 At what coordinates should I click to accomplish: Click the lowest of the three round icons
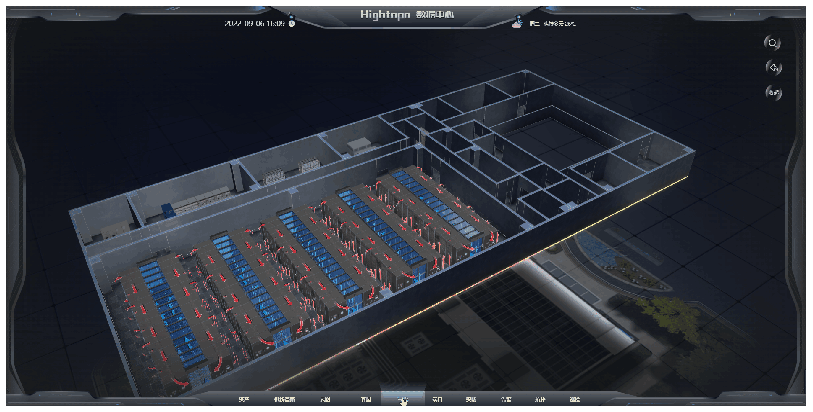[x=772, y=93]
